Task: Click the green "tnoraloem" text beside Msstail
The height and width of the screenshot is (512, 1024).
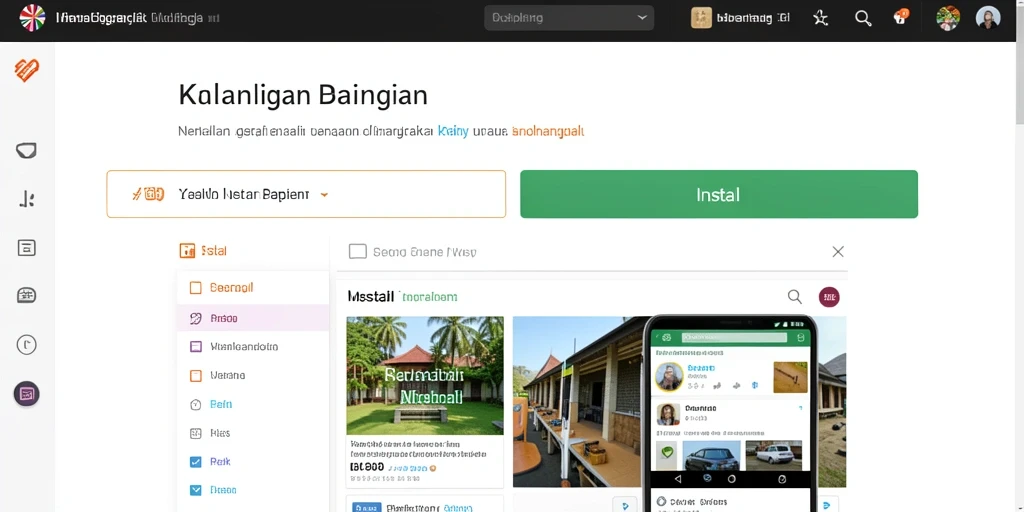Action: point(429,297)
